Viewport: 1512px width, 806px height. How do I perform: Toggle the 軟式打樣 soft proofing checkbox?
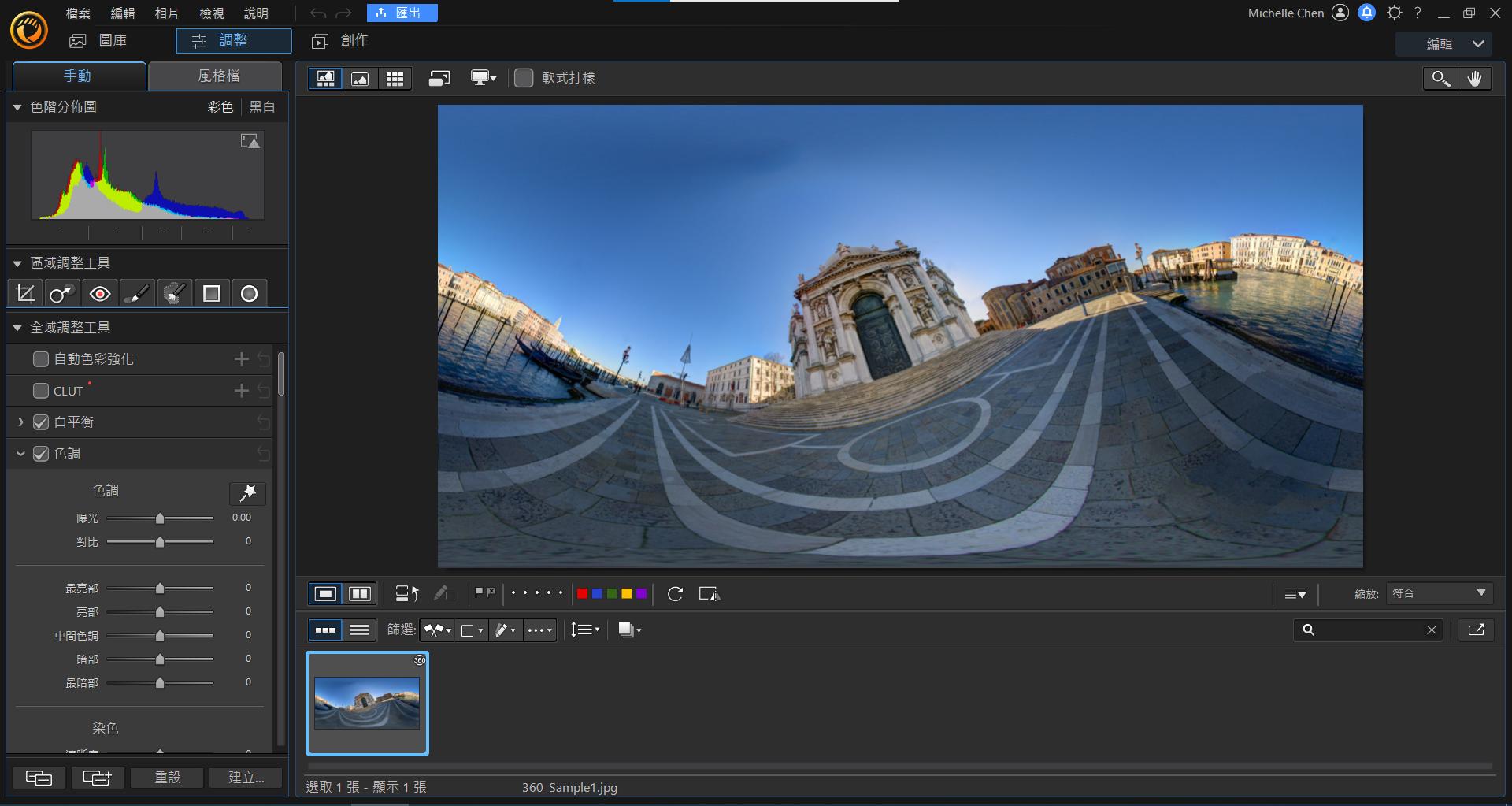[x=524, y=78]
